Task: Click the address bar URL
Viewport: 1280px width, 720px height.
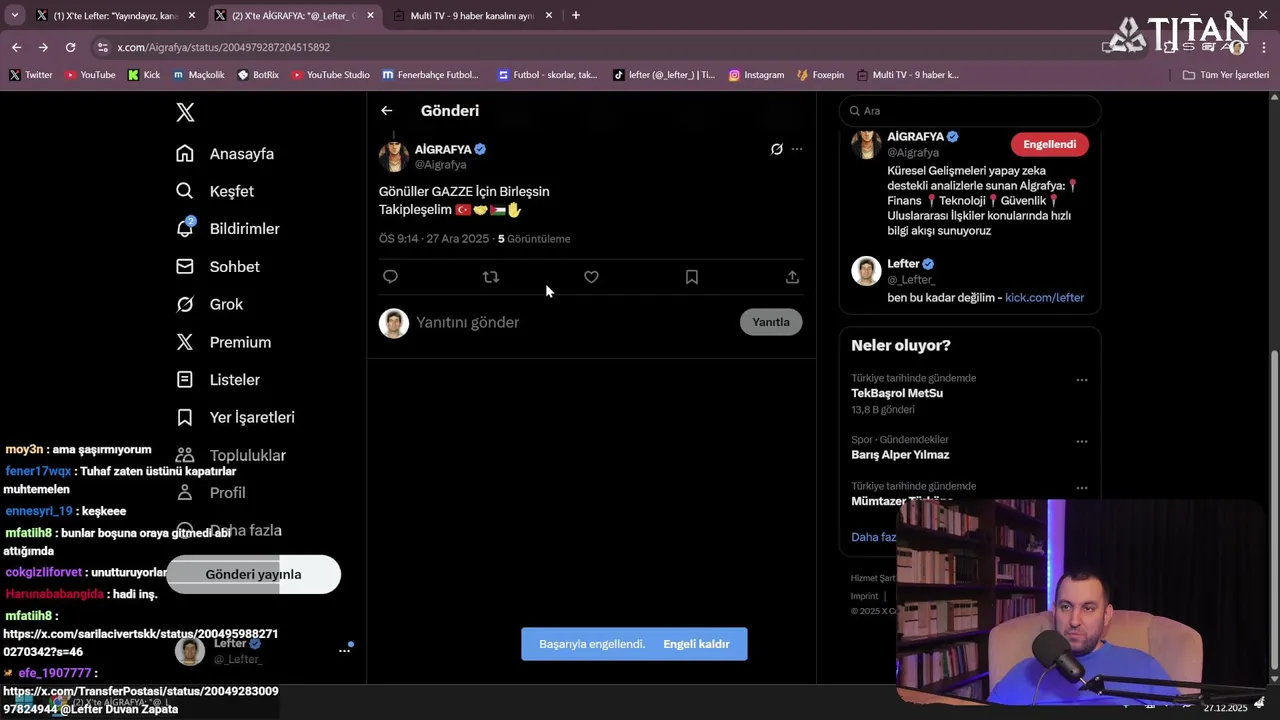Action: coord(223,47)
